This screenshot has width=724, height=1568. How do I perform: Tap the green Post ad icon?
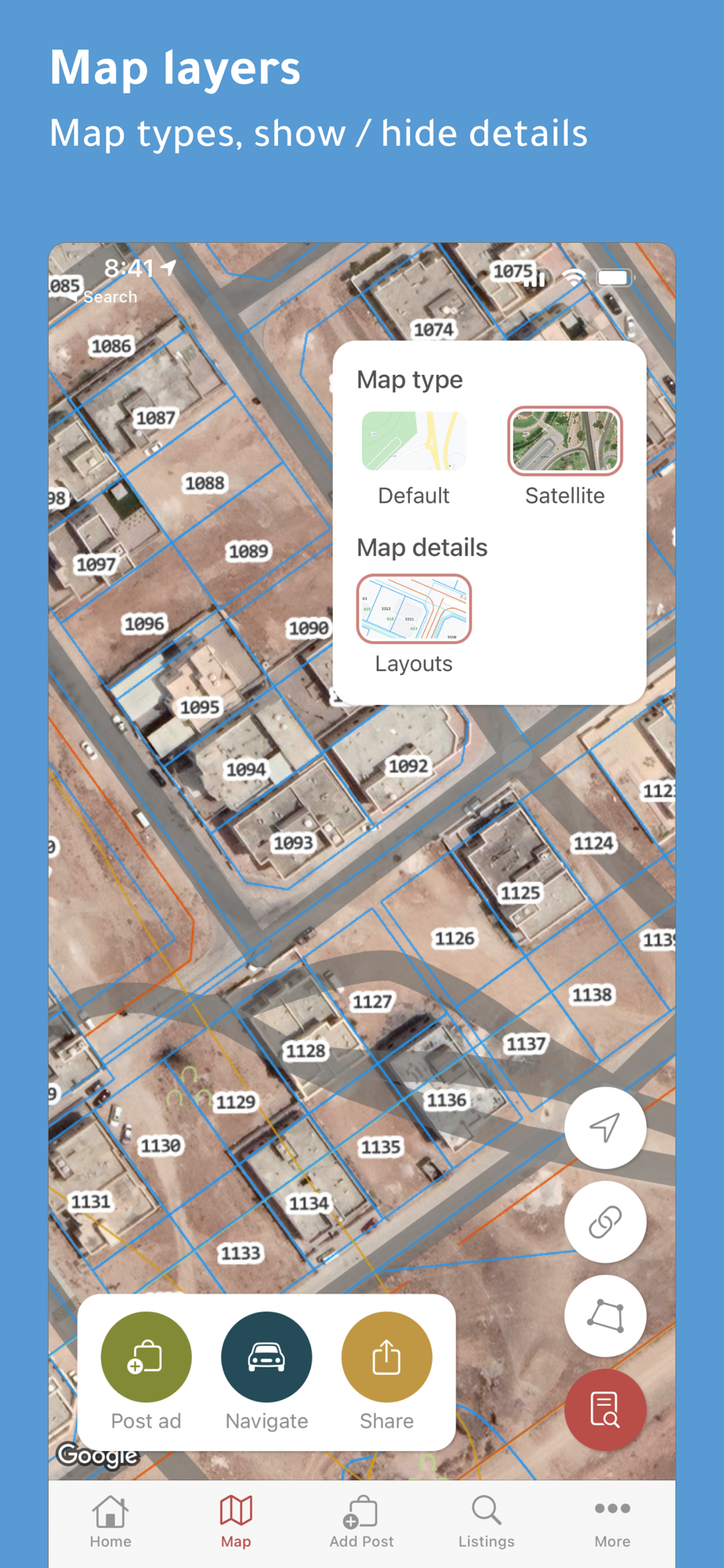(146, 1357)
